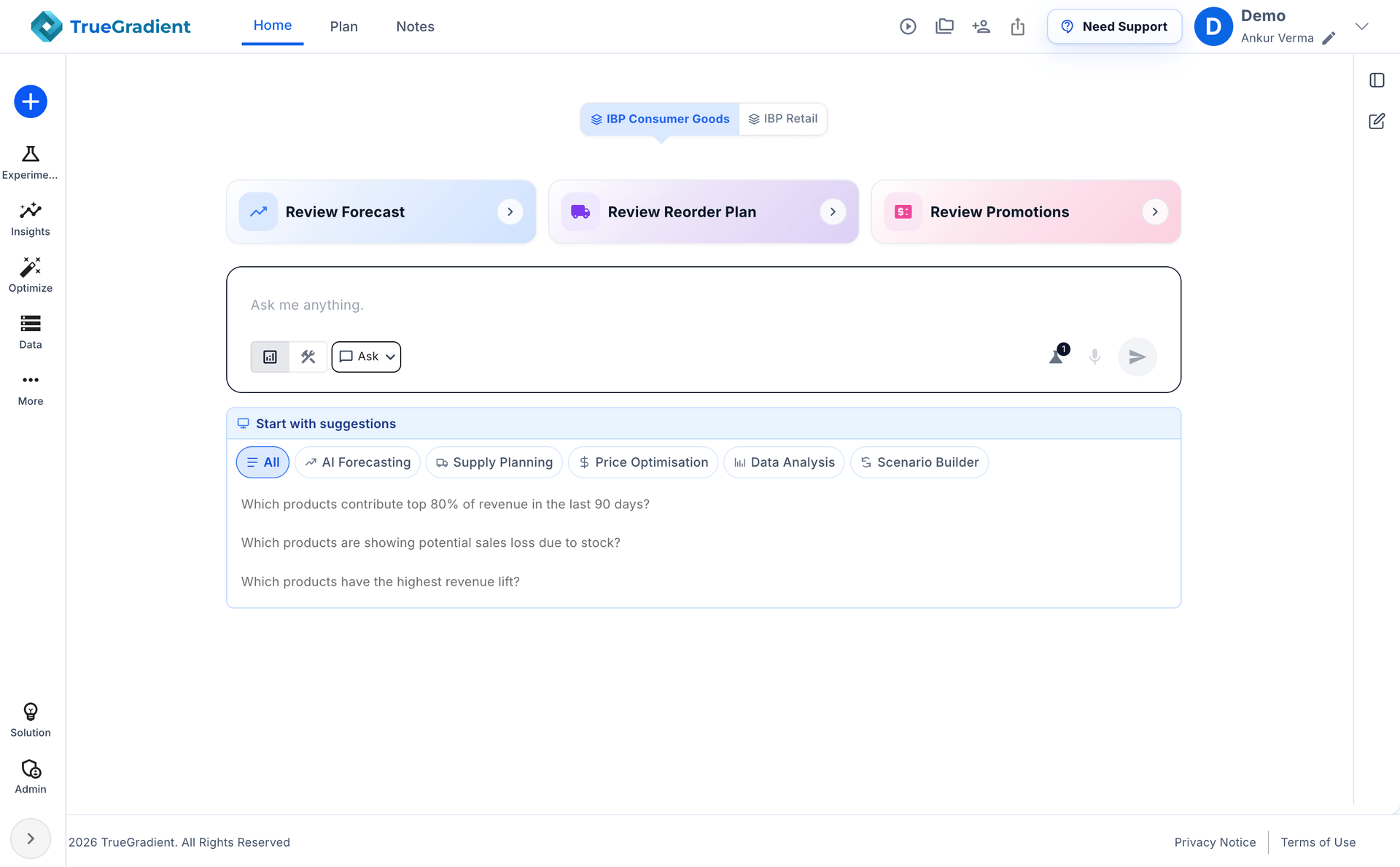The image size is (1400, 867).
Task: Open the folders icon in header
Action: click(x=944, y=26)
